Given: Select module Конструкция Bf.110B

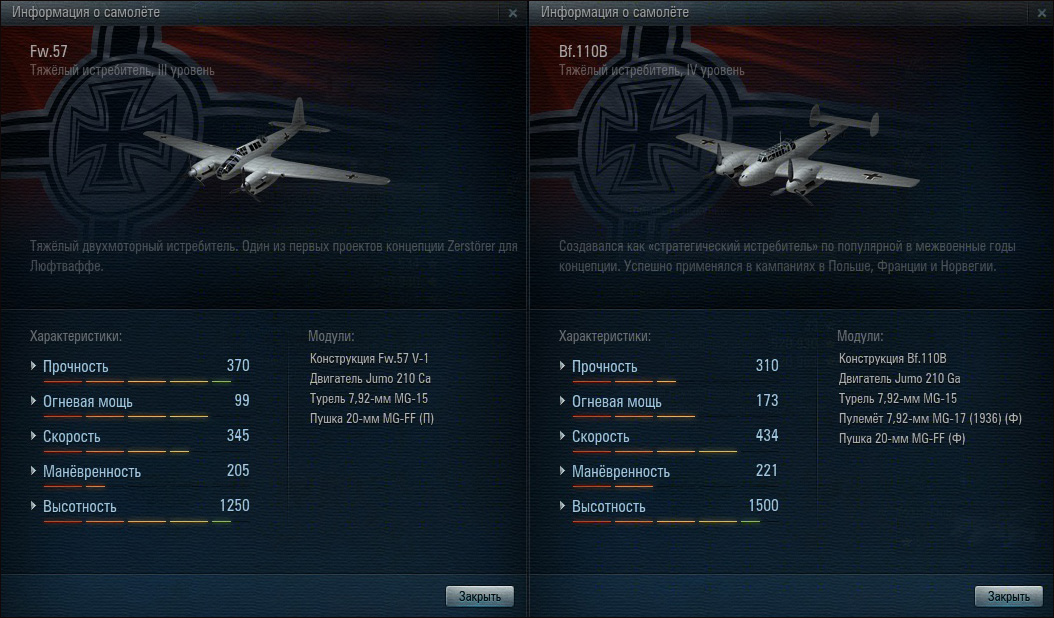Looking at the screenshot, I should point(893,358).
